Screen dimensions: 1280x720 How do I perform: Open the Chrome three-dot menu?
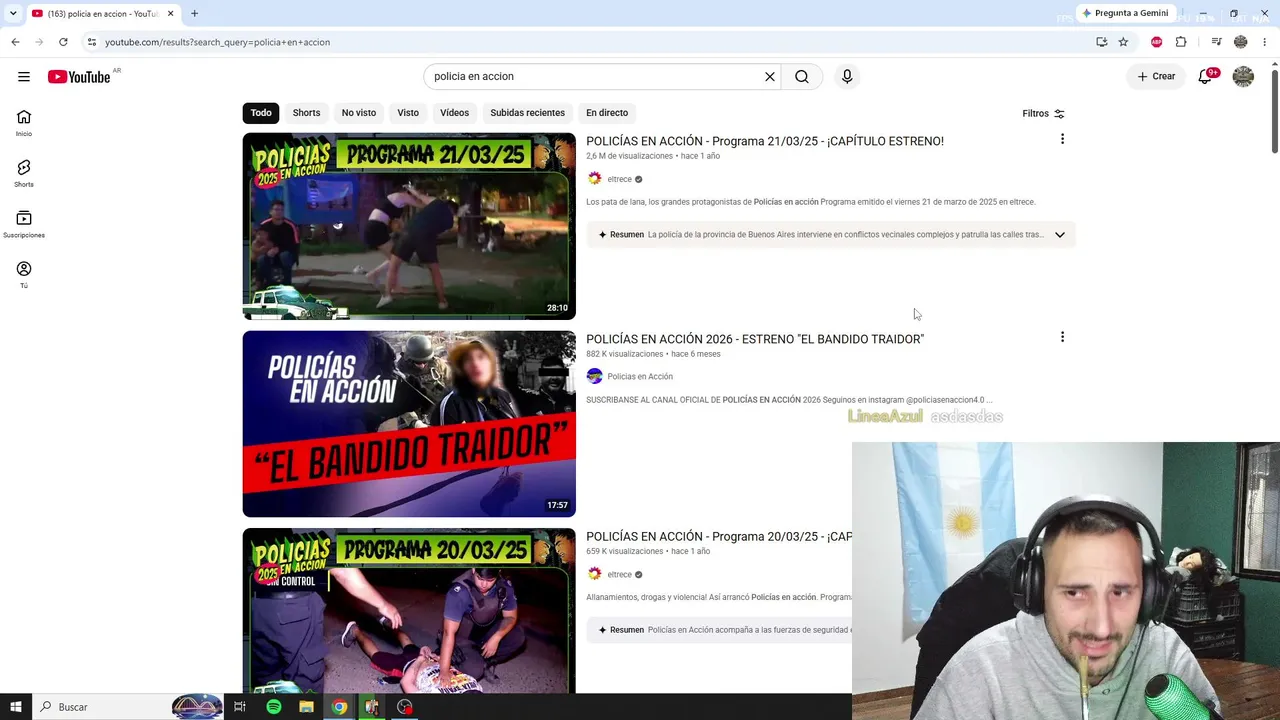click(x=1266, y=42)
